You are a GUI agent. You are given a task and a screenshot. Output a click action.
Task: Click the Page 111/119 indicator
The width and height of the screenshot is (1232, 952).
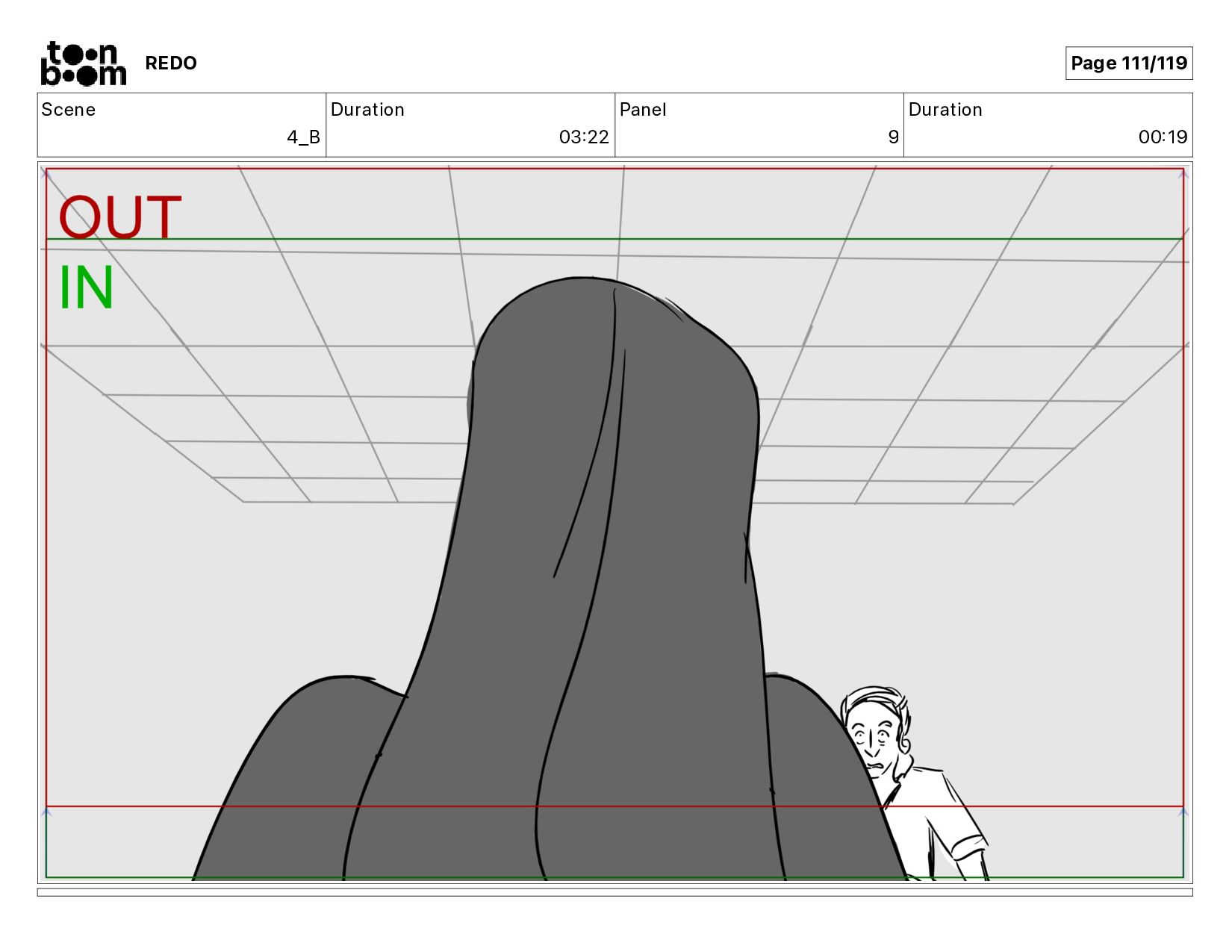(x=1128, y=63)
